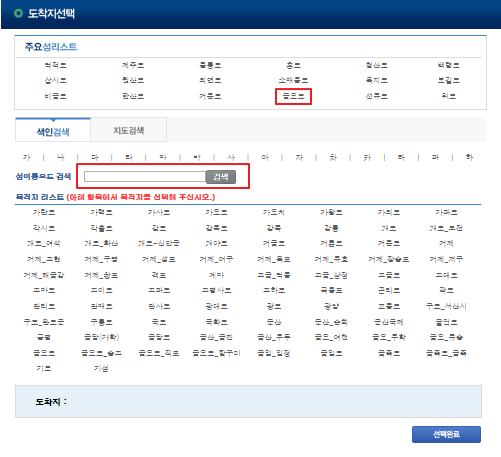This screenshot has width=501, height=457.
Task: Switch to the 지도검색 tab
Action: pyautogui.click(x=128, y=130)
